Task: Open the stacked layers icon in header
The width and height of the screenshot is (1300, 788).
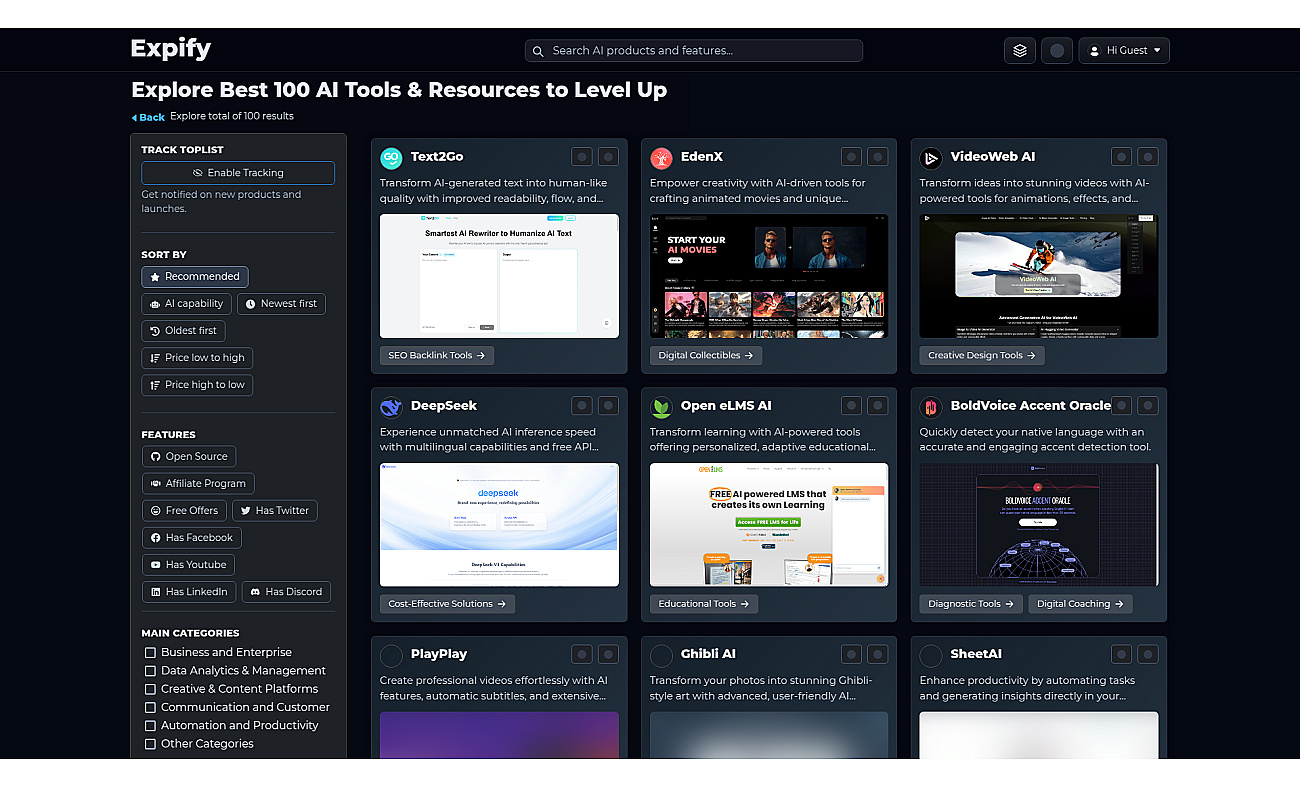Action: click(1020, 50)
